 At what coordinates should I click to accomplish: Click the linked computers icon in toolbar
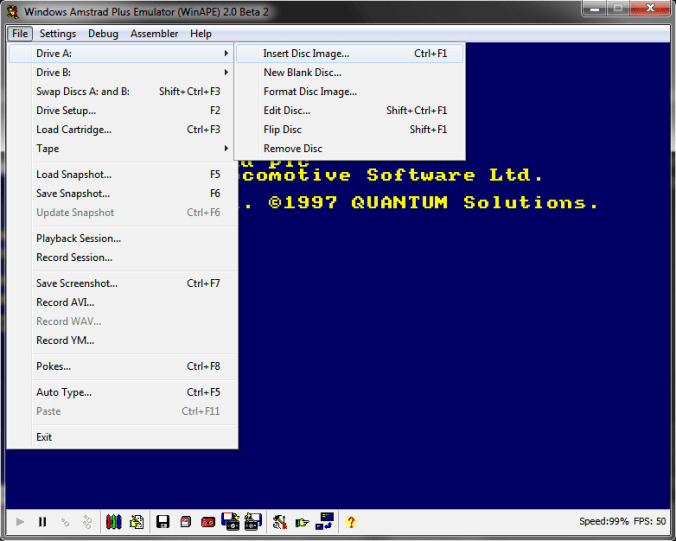325,522
